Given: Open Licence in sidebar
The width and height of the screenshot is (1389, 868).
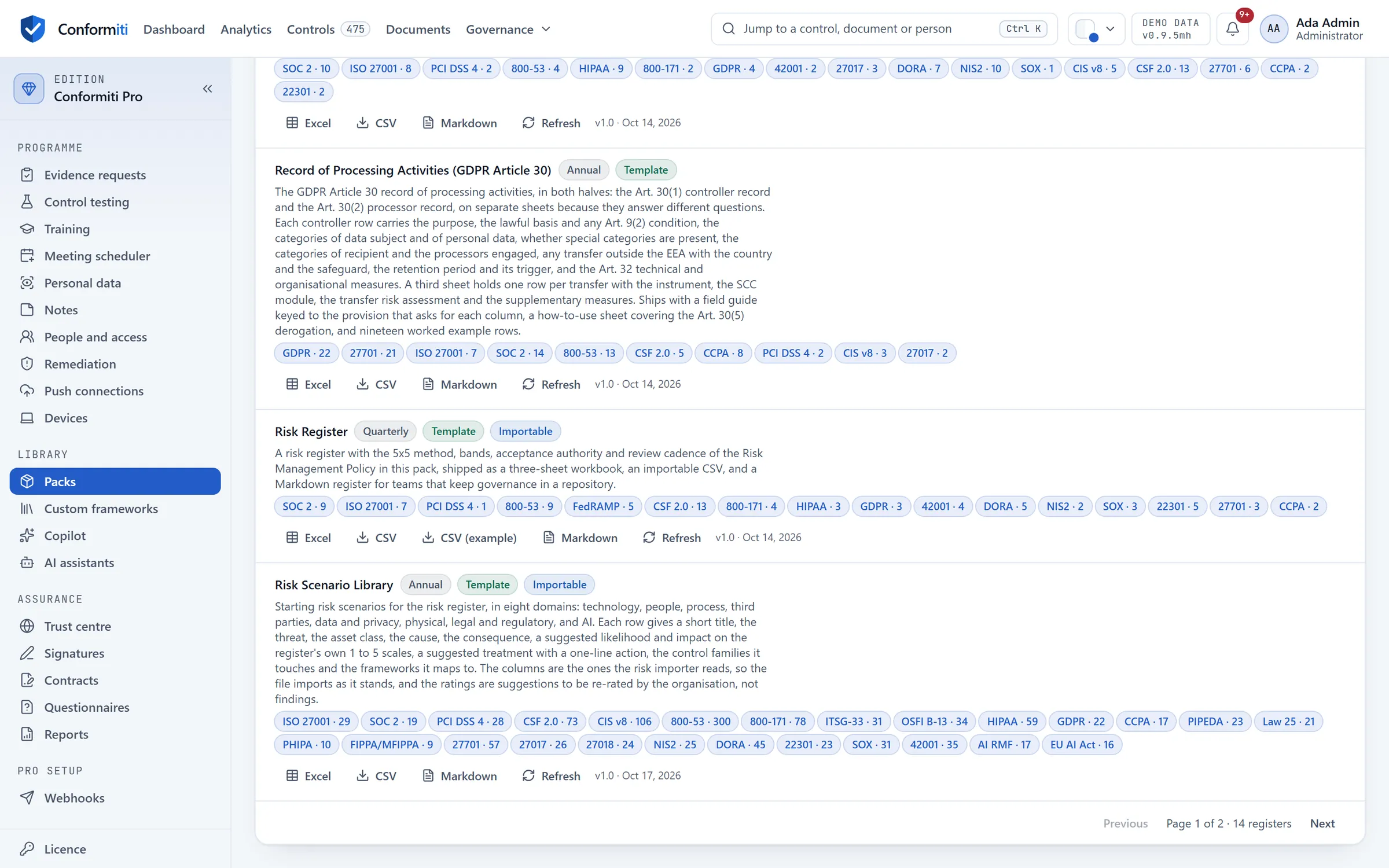Looking at the screenshot, I should tap(115, 849).
